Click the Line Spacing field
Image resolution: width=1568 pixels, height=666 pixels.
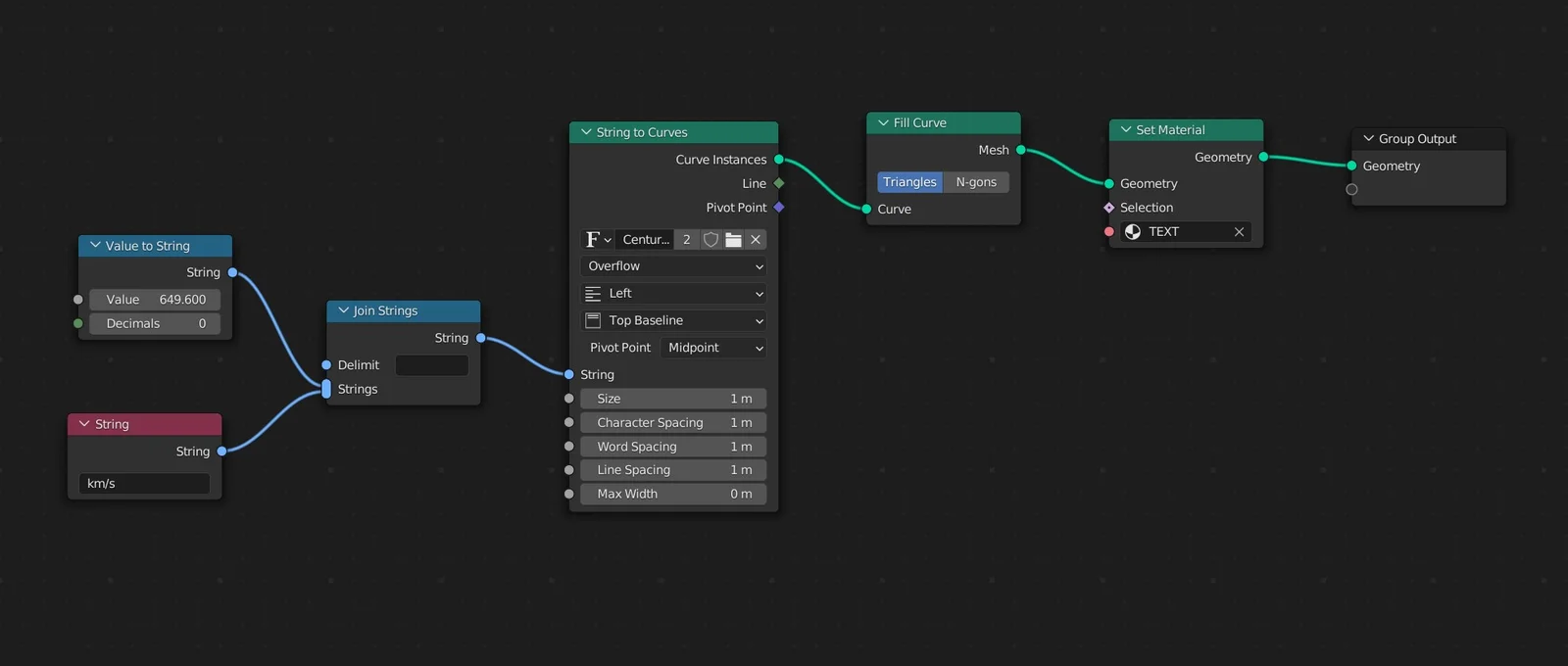click(x=673, y=470)
